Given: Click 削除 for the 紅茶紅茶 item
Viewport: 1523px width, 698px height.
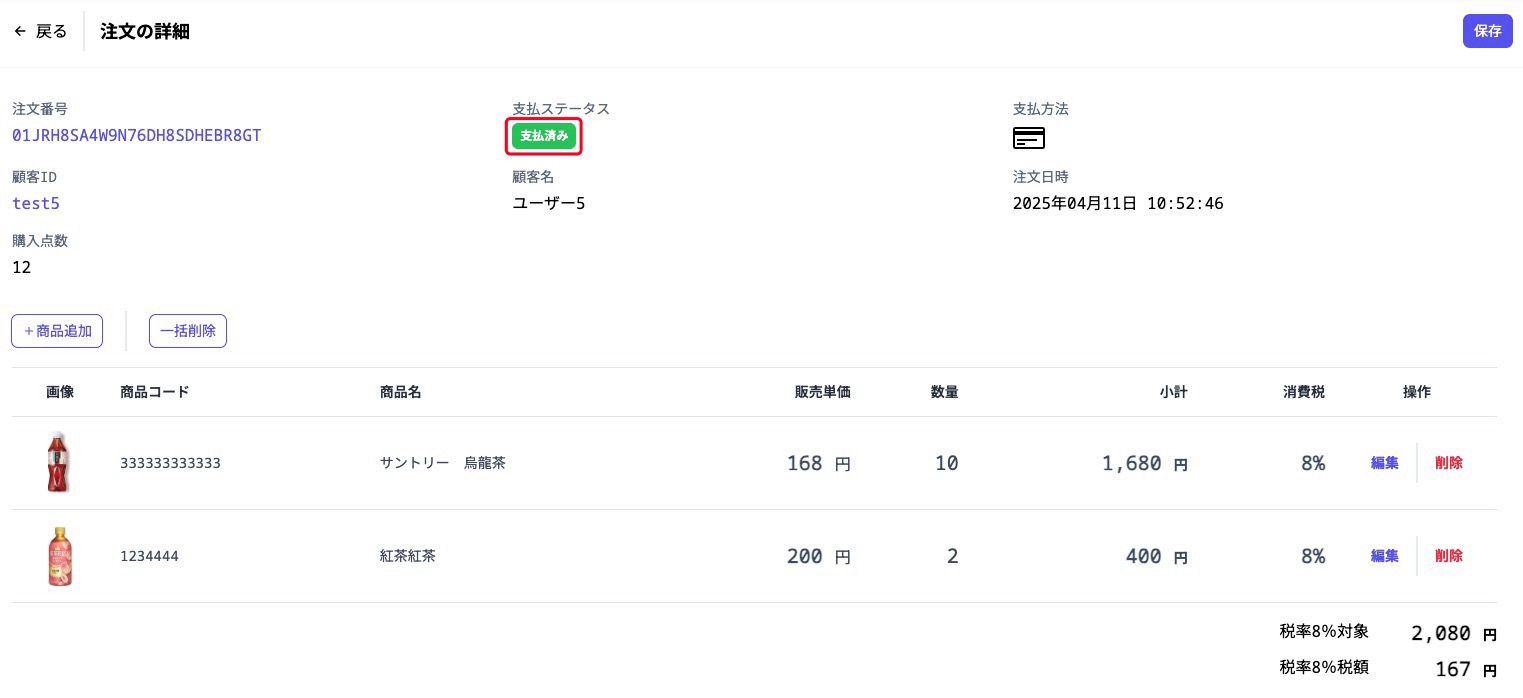Looking at the screenshot, I should tap(1448, 556).
